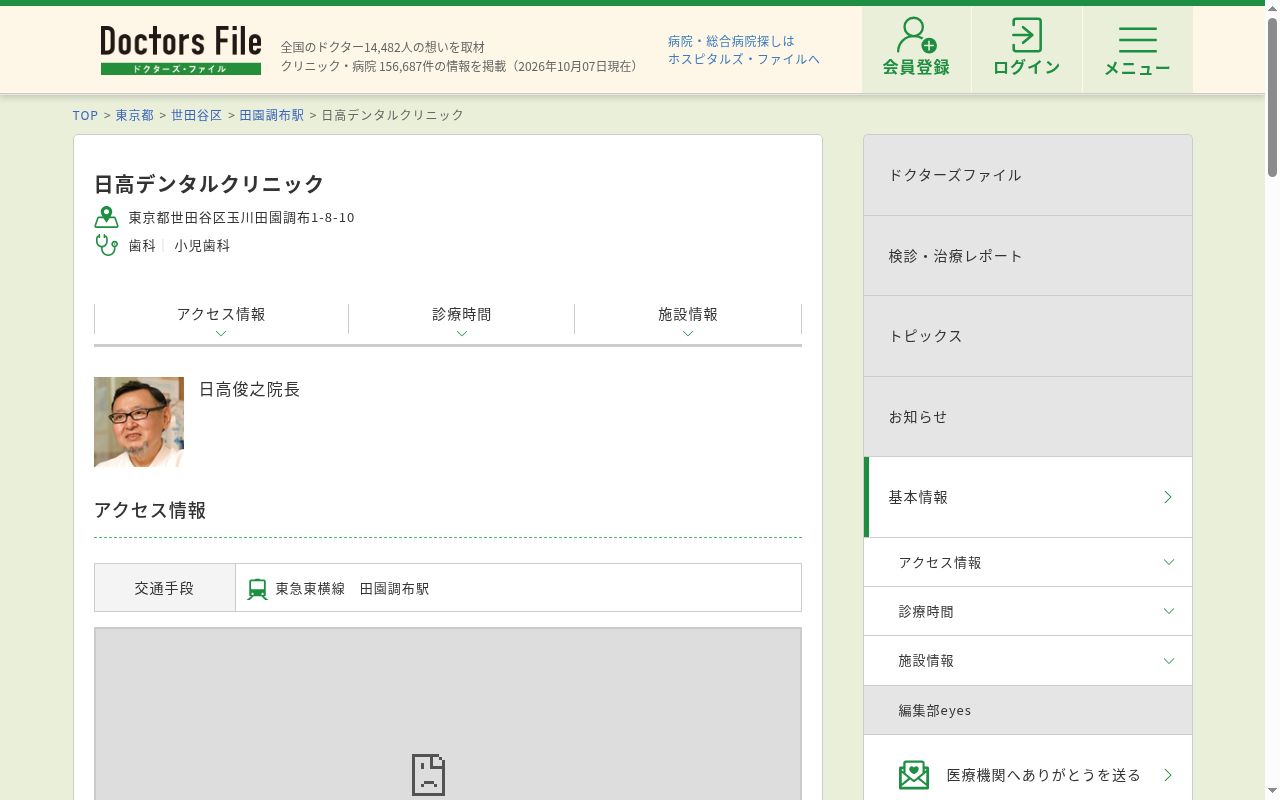Screen dimensions: 1280x800
Task: Open お知らせ in the sidebar
Action: coord(1028,417)
